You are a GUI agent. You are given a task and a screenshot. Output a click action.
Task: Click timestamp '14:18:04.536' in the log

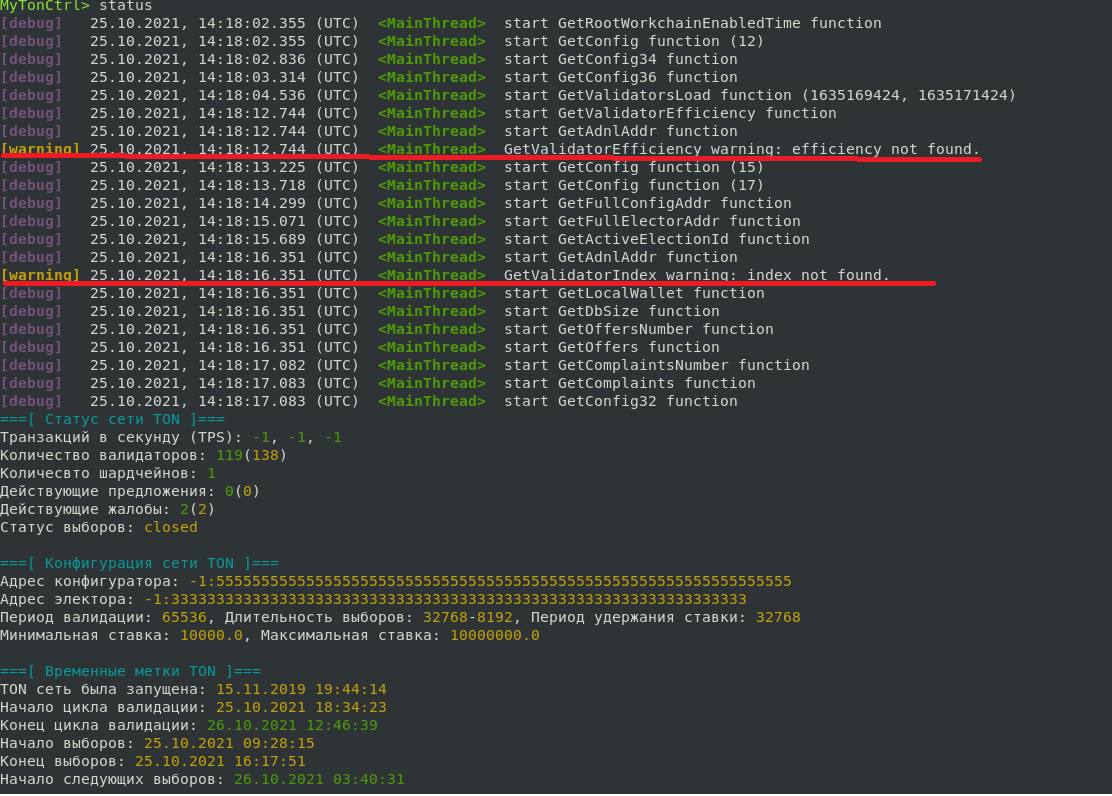(252, 95)
